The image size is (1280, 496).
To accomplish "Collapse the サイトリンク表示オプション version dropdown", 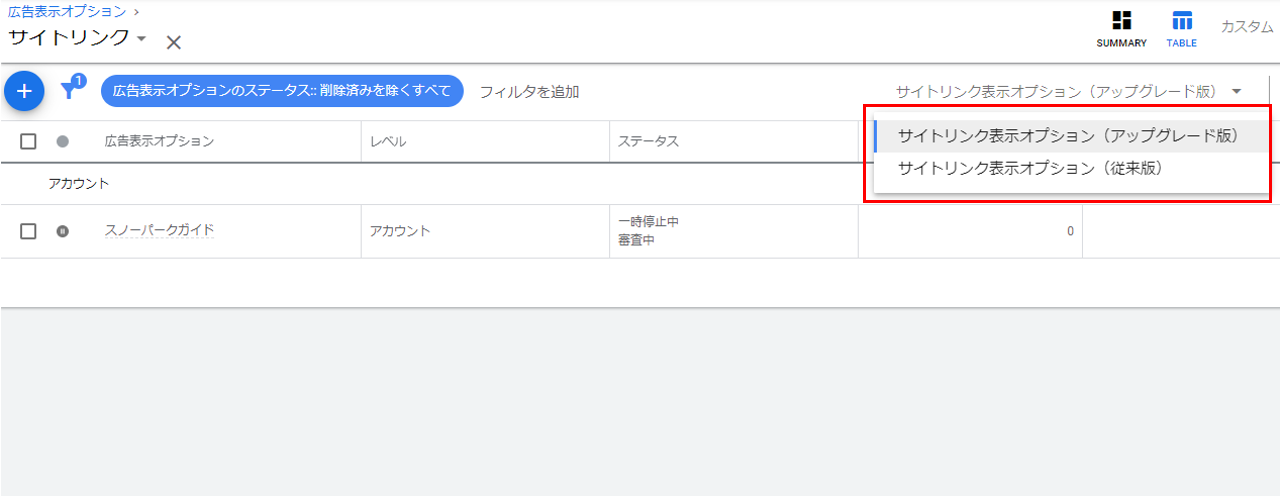I will coord(1236,91).
